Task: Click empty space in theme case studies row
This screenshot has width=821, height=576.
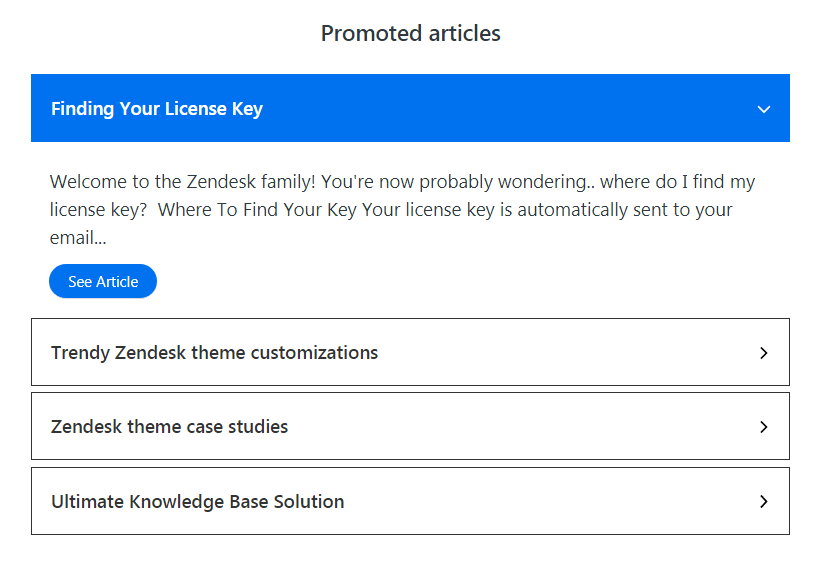Action: point(524,427)
